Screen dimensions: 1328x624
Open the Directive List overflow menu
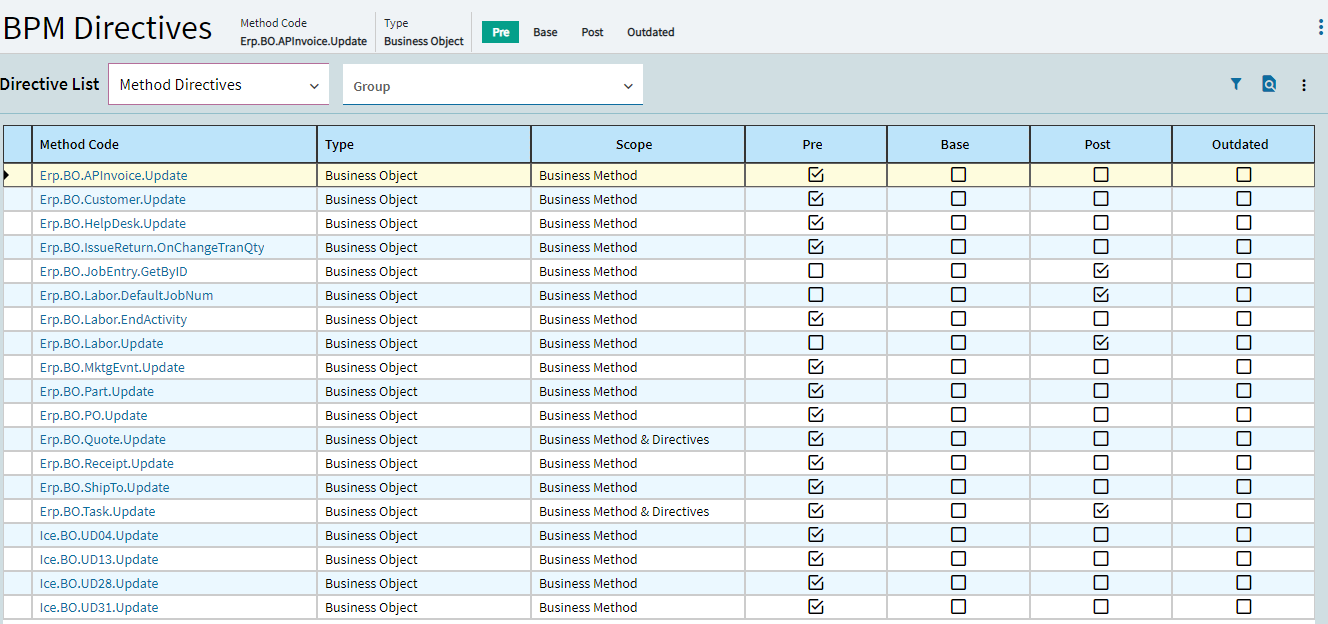pyautogui.click(x=1304, y=86)
